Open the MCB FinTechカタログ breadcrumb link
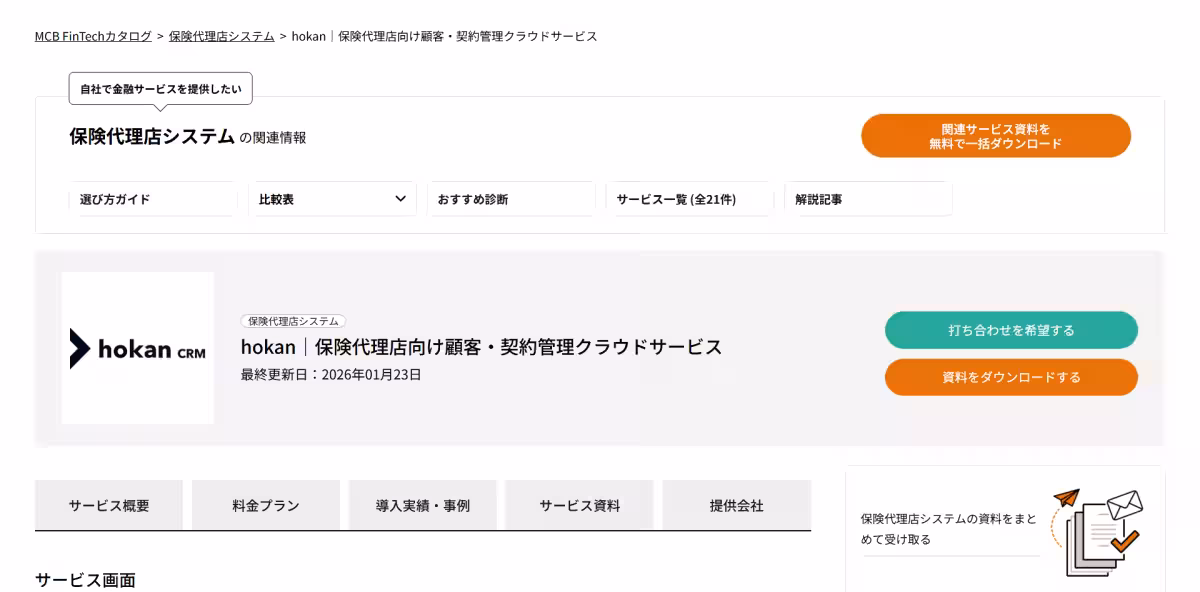Image resolution: width=1200 pixels, height=592 pixels. pos(93,36)
